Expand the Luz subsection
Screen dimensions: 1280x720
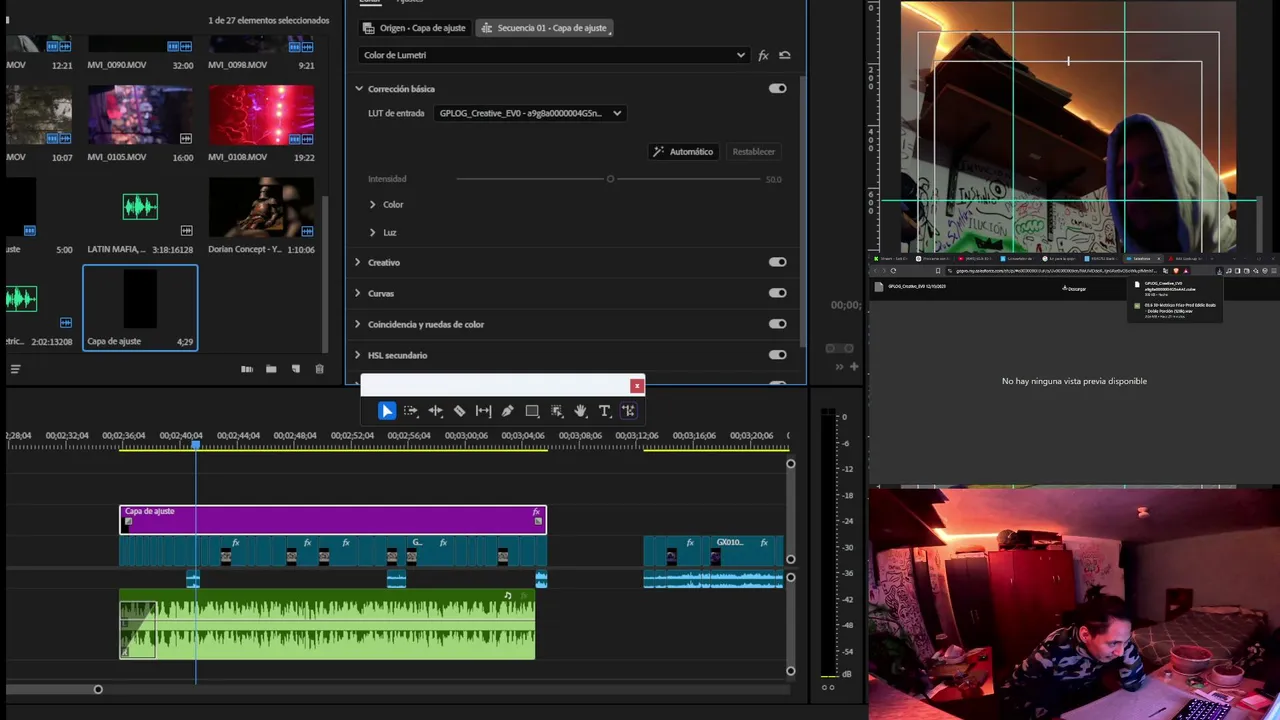pos(372,232)
